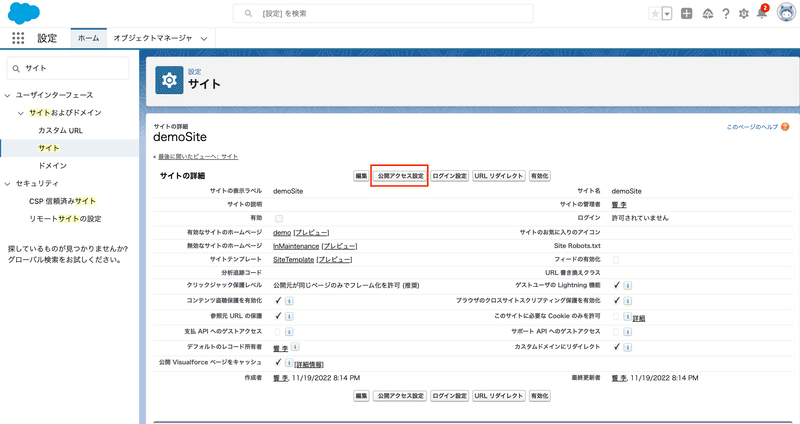Open CSP 信頼済みサイト in the sidebar
800x424 pixels.
[62, 201]
